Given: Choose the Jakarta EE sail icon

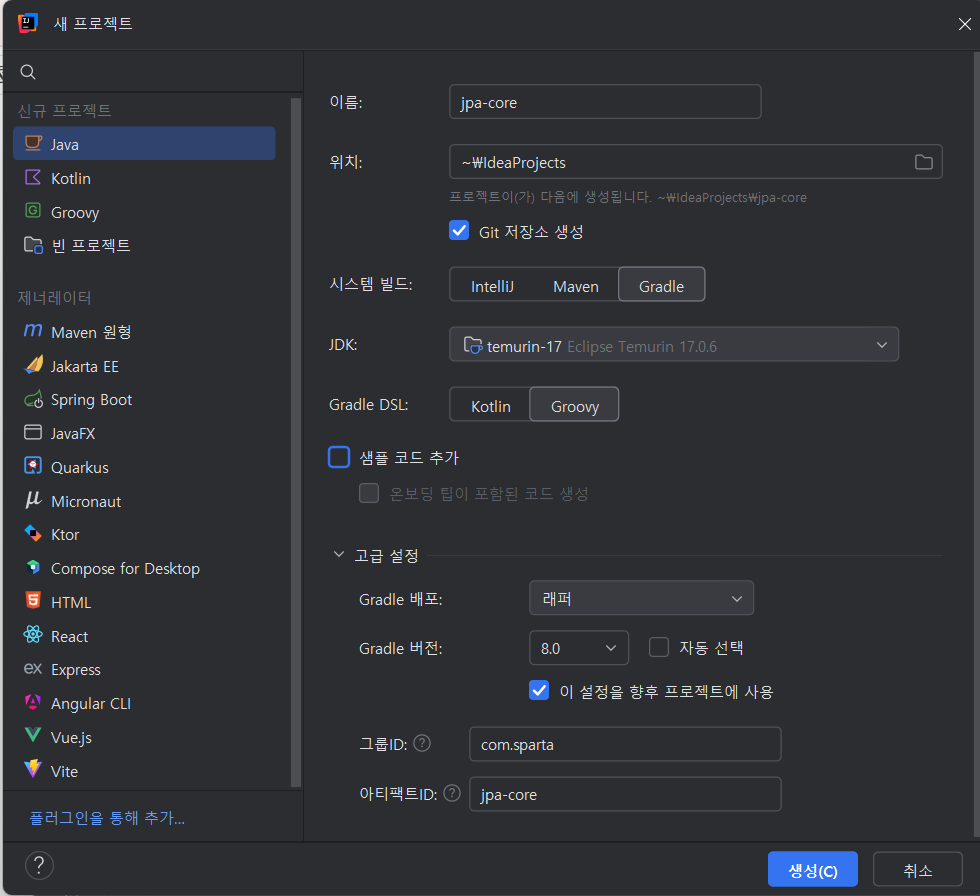Looking at the screenshot, I should coord(33,365).
